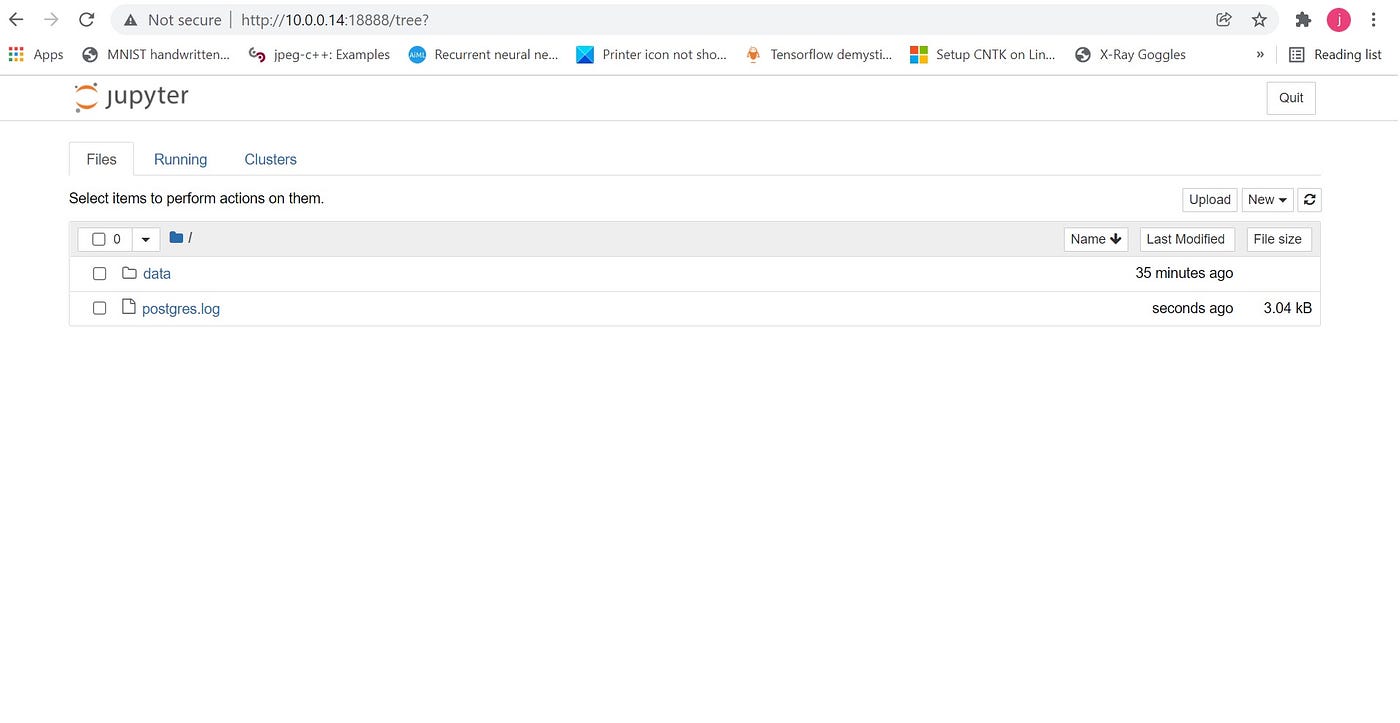Click the Quit button
1400x723 pixels.
1291,98
